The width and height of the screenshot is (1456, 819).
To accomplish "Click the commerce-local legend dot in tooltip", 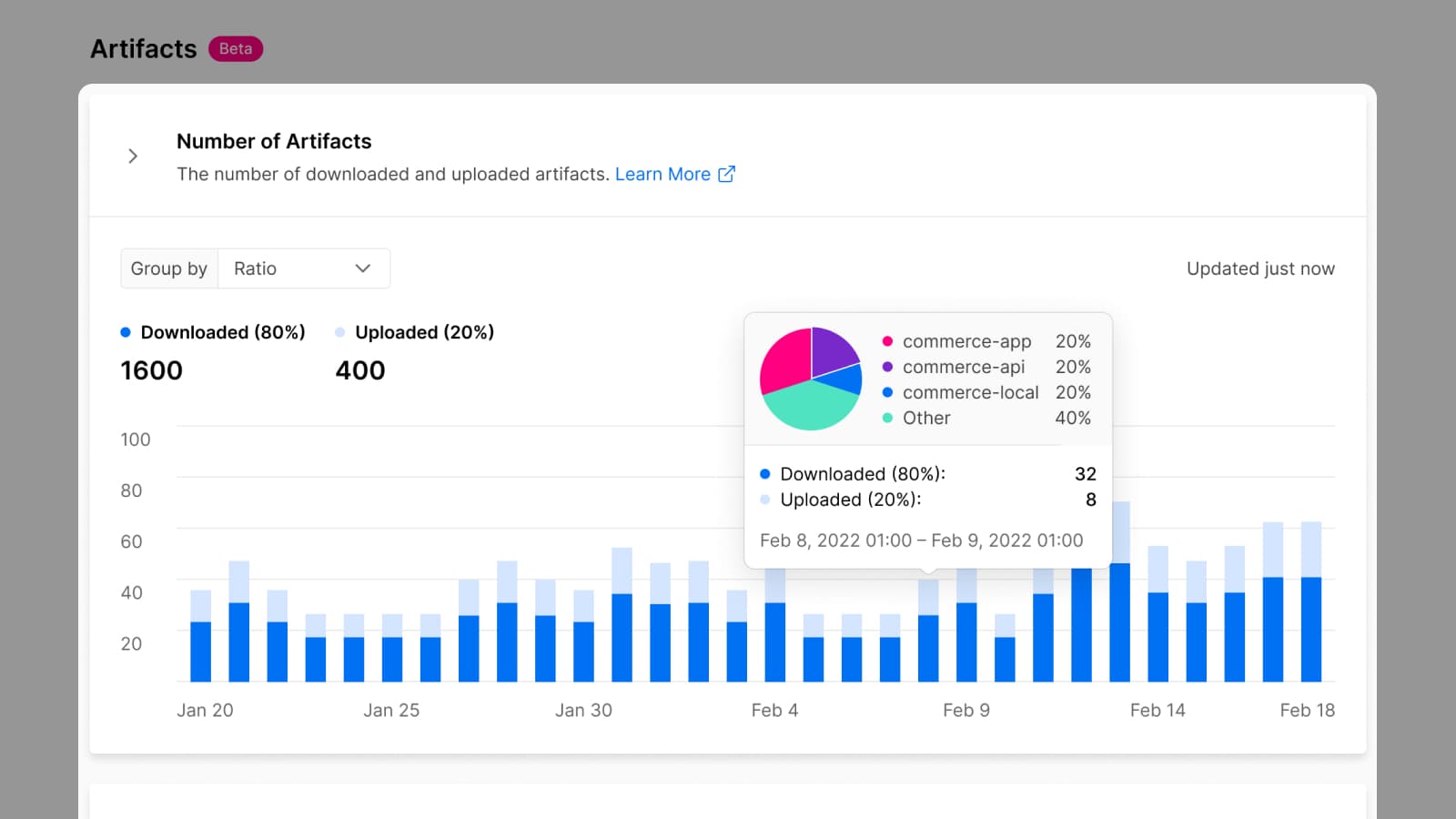I will pyautogui.click(x=887, y=392).
